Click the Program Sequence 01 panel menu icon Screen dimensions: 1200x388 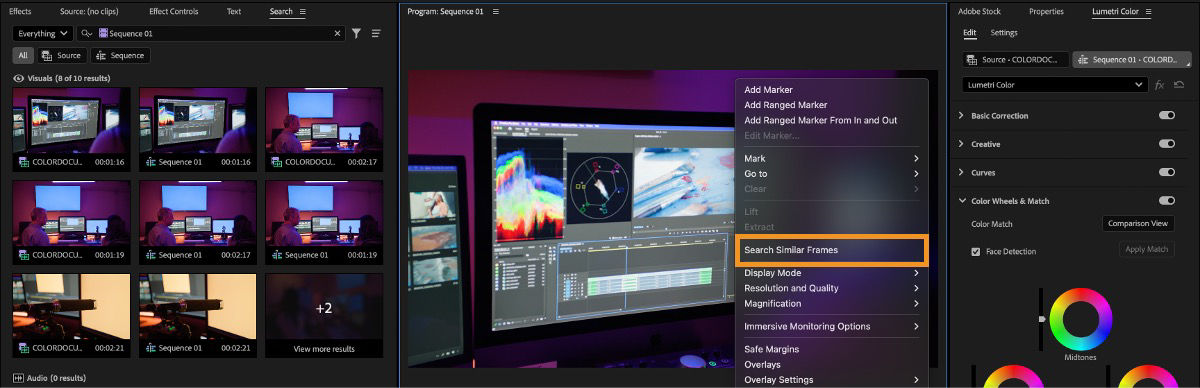[495, 12]
